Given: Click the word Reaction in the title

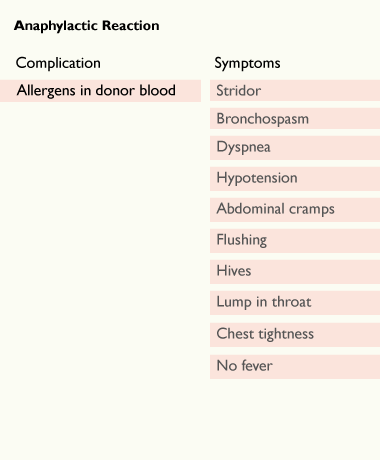Looking at the screenshot, I should point(131,26).
